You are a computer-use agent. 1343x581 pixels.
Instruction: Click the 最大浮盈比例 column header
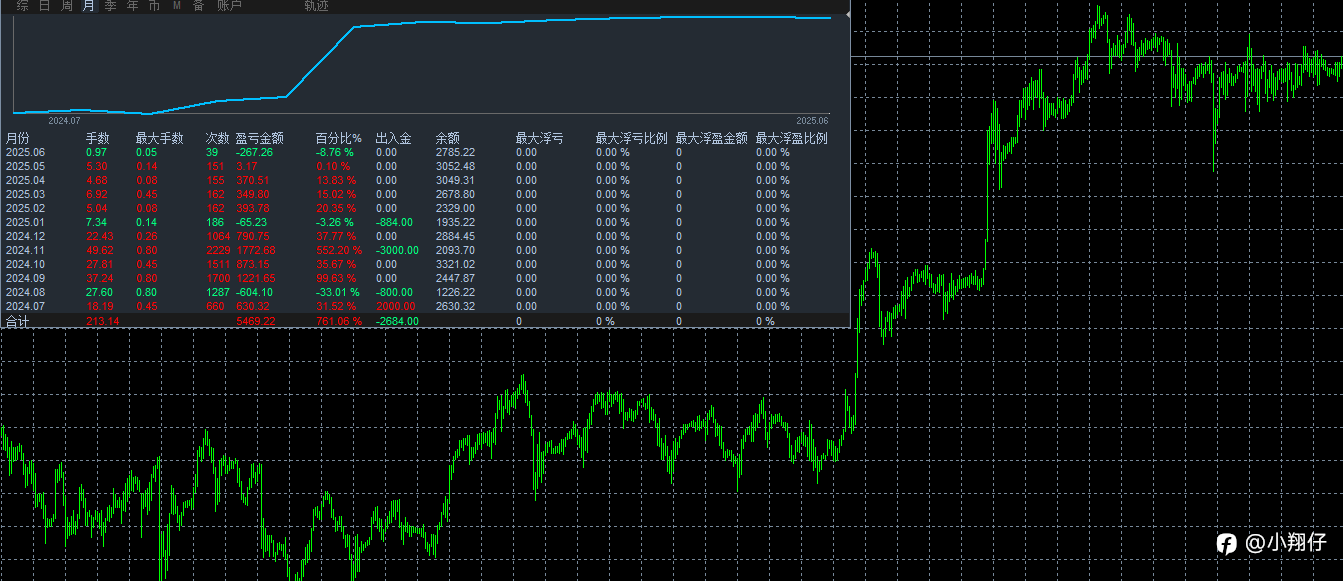[x=792, y=139]
